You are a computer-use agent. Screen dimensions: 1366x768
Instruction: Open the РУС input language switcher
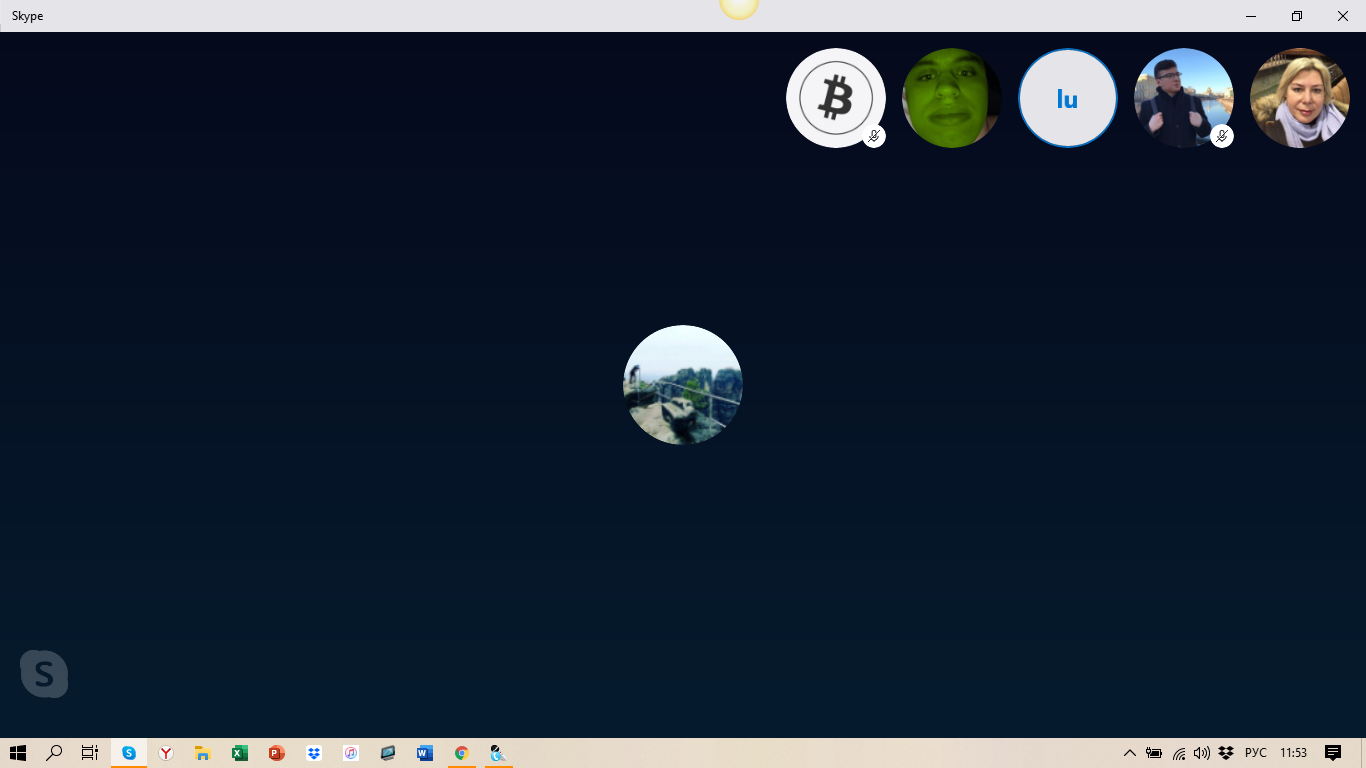pyautogui.click(x=1255, y=753)
